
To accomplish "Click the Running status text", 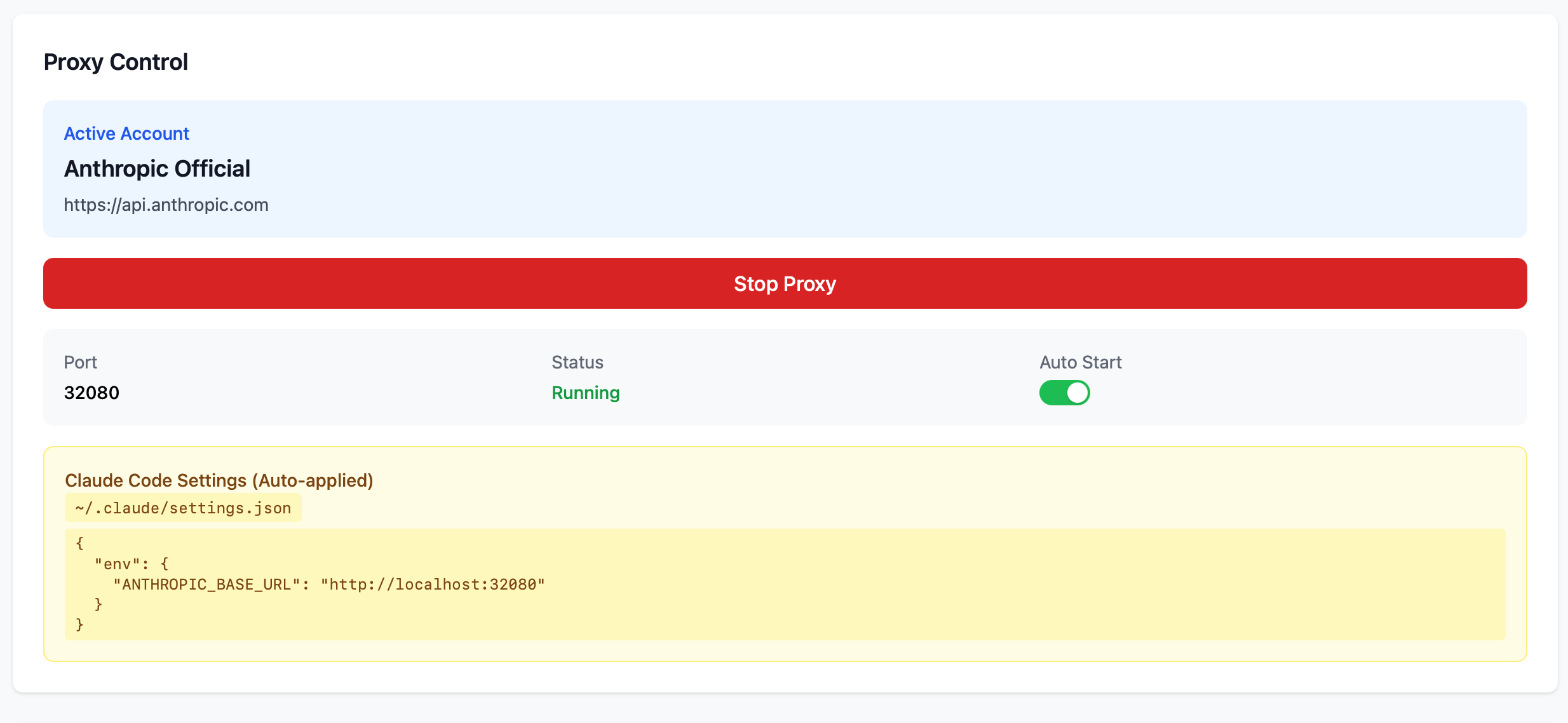I will (x=585, y=393).
